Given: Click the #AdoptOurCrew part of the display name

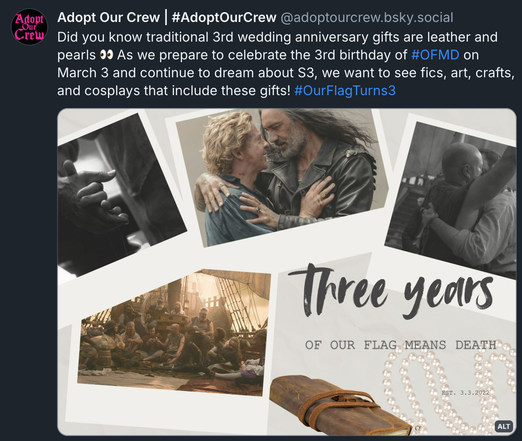Looking at the screenshot, I should click(224, 17).
